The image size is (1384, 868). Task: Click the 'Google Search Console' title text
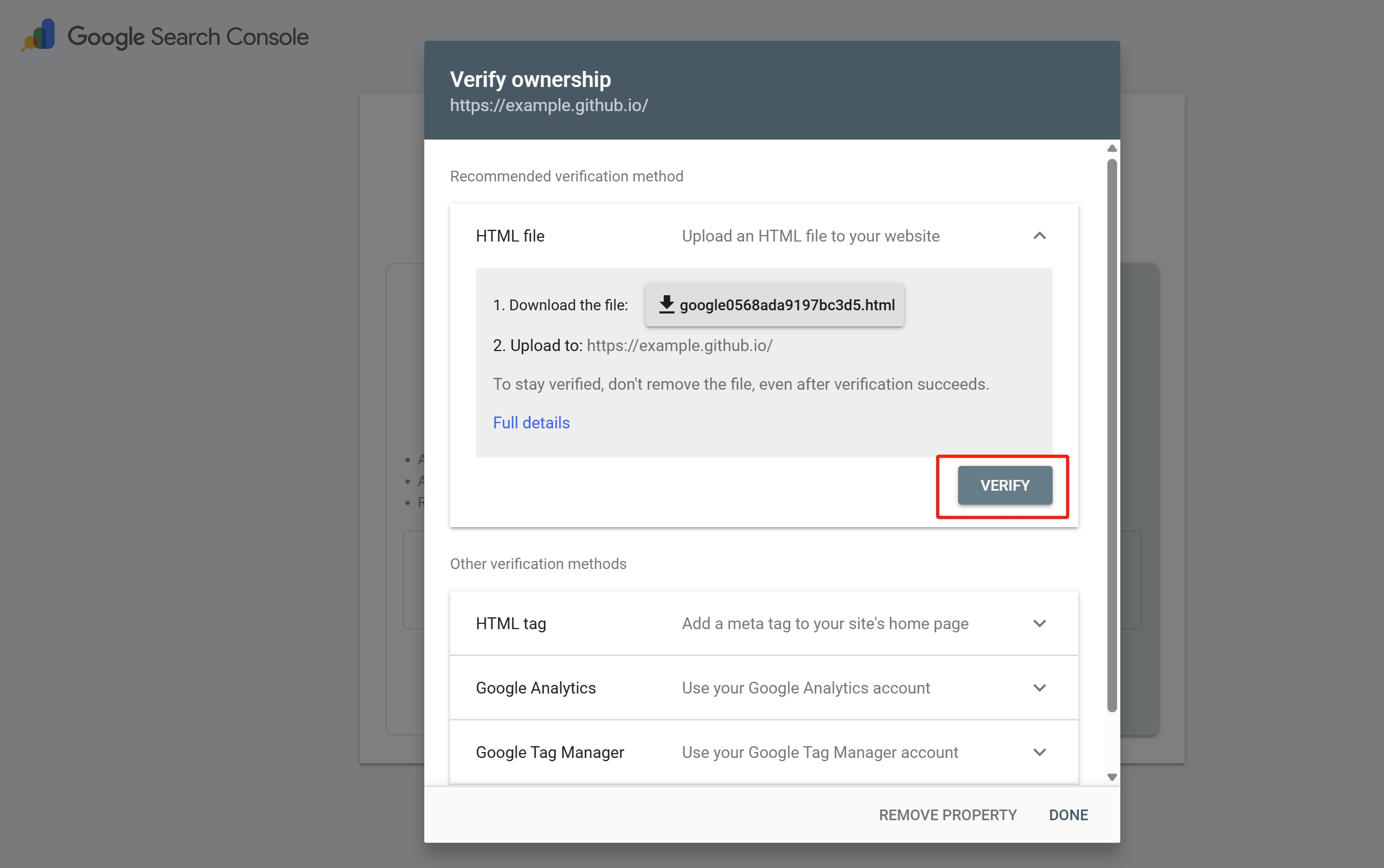189,37
